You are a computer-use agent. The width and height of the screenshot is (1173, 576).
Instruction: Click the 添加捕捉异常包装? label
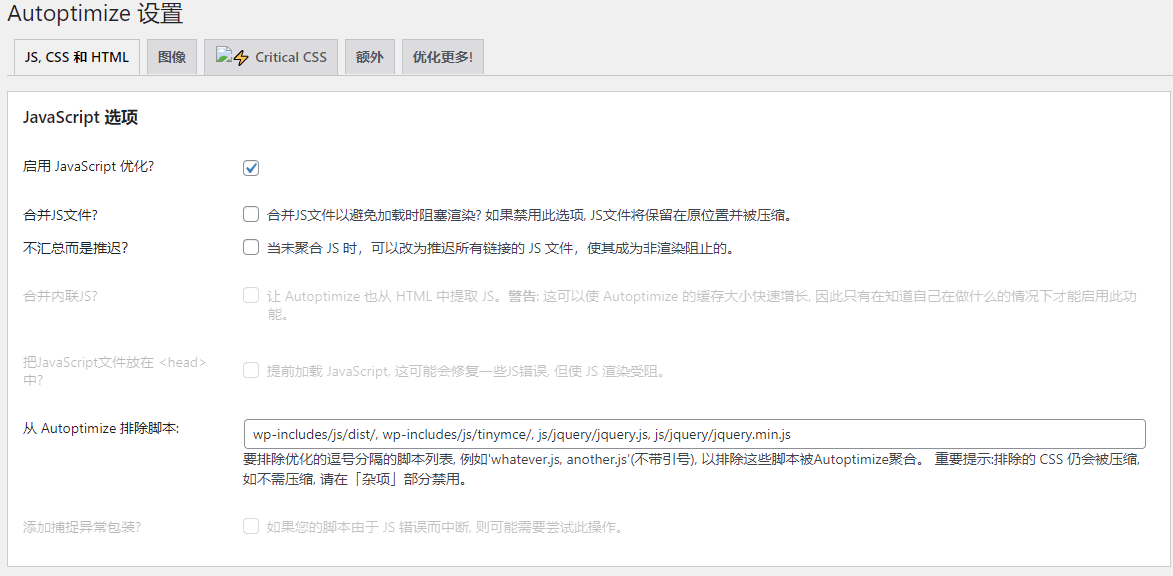82,527
